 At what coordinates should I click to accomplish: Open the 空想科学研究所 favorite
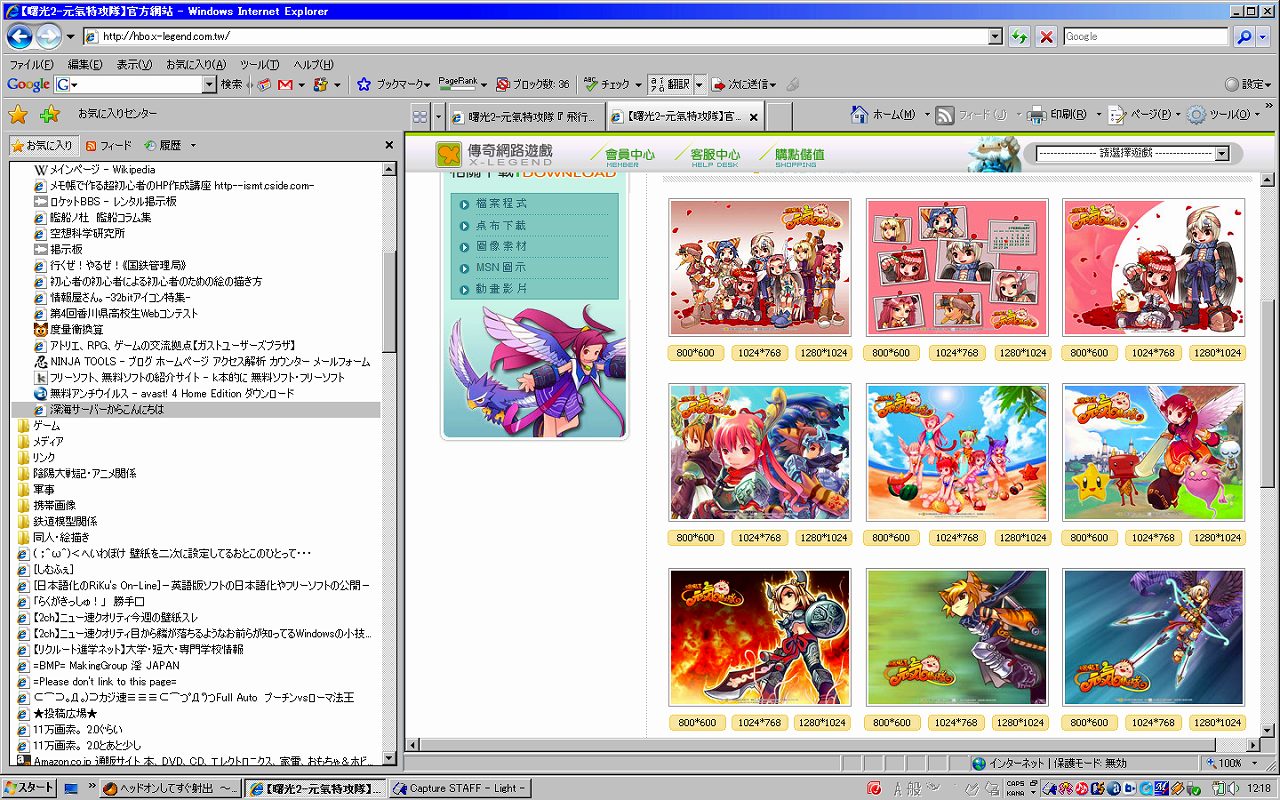(x=79, y=233)
